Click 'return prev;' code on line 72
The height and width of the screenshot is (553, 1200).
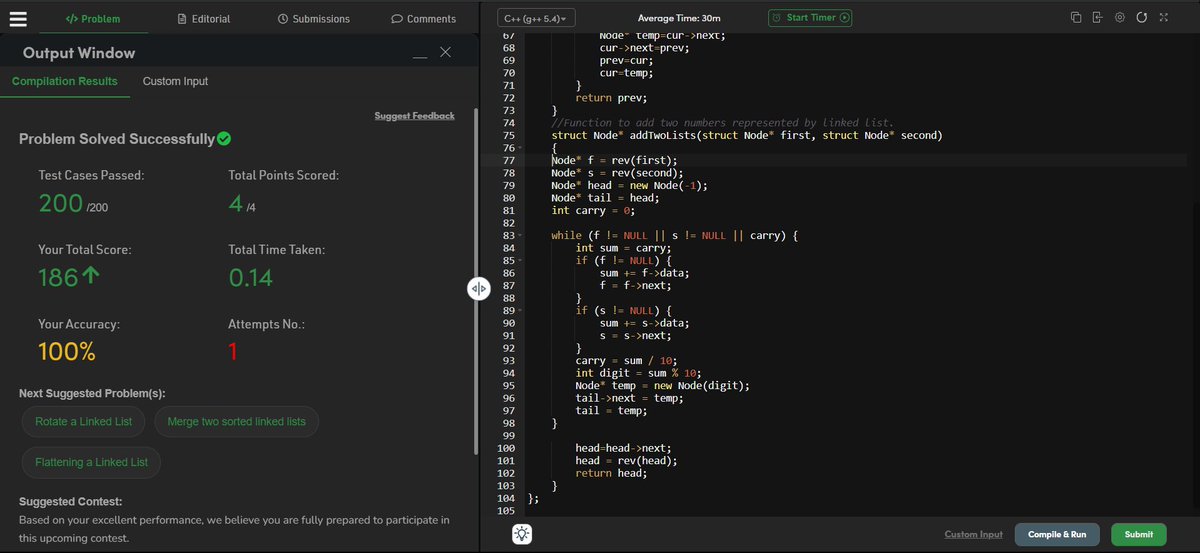[611, 98]
